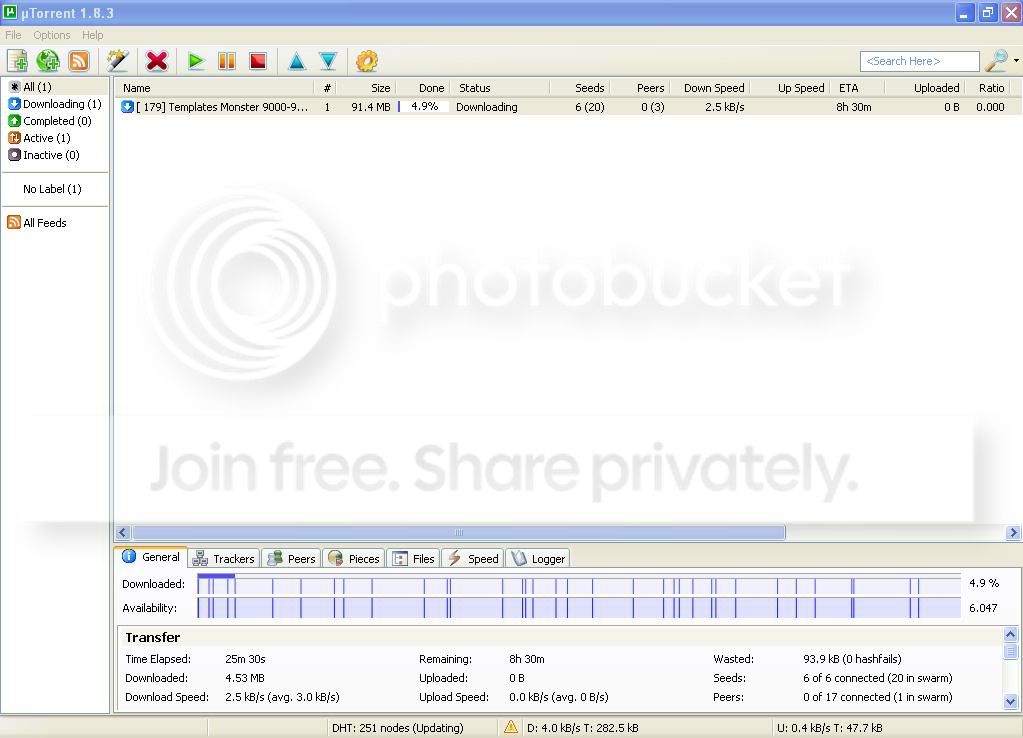Click the Add Torrent toolbar icon

point(17,61)
